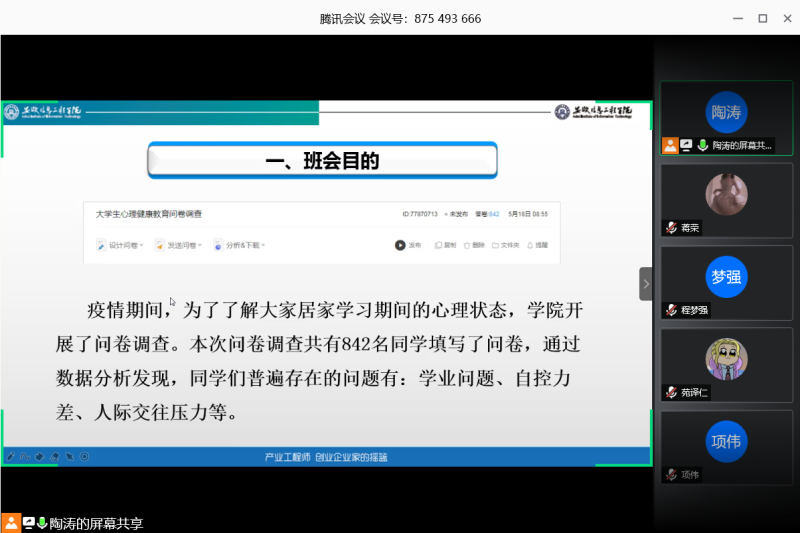
Task: Click the muted microphone icon beside 项伟
Action: click(671, 474)
